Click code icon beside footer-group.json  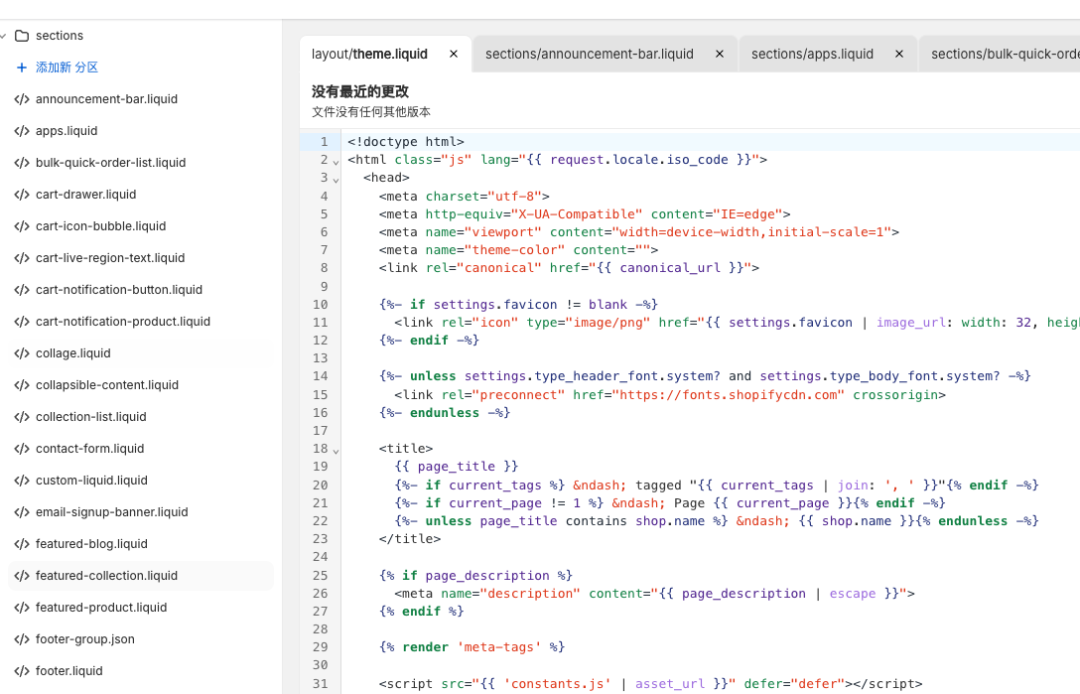(22, 639)
